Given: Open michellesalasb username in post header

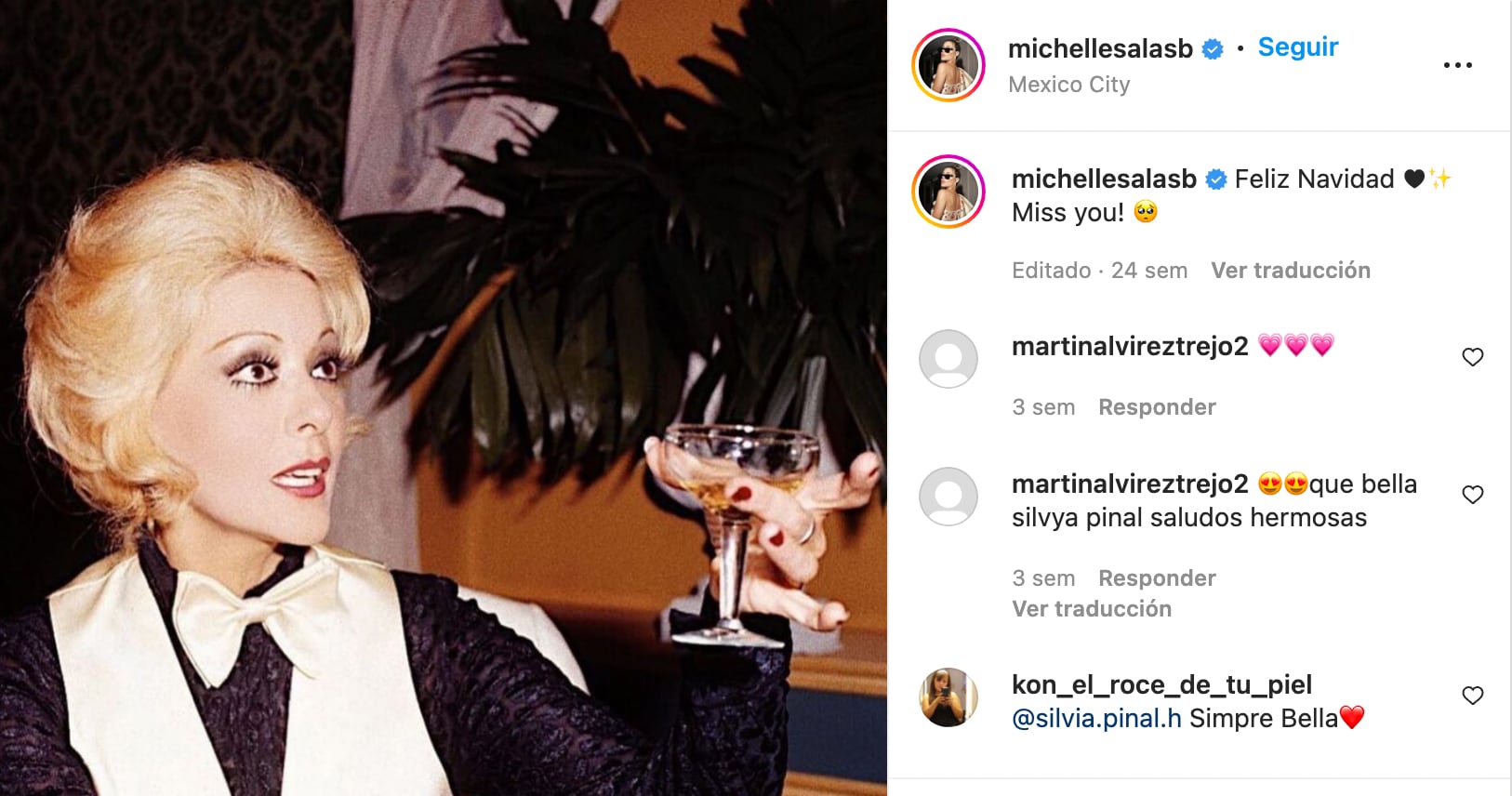Looking at the screenshot, I should [1100, 48].
